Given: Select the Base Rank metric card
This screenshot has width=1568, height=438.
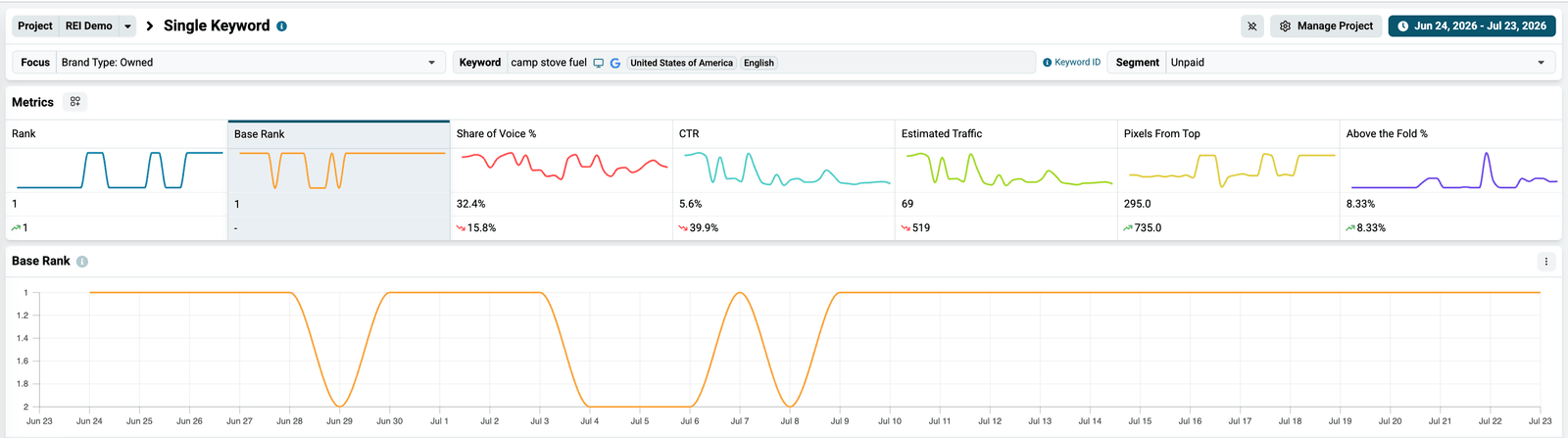Looking at the screenshot, I should pyautogui.click(x=339, y=180).
